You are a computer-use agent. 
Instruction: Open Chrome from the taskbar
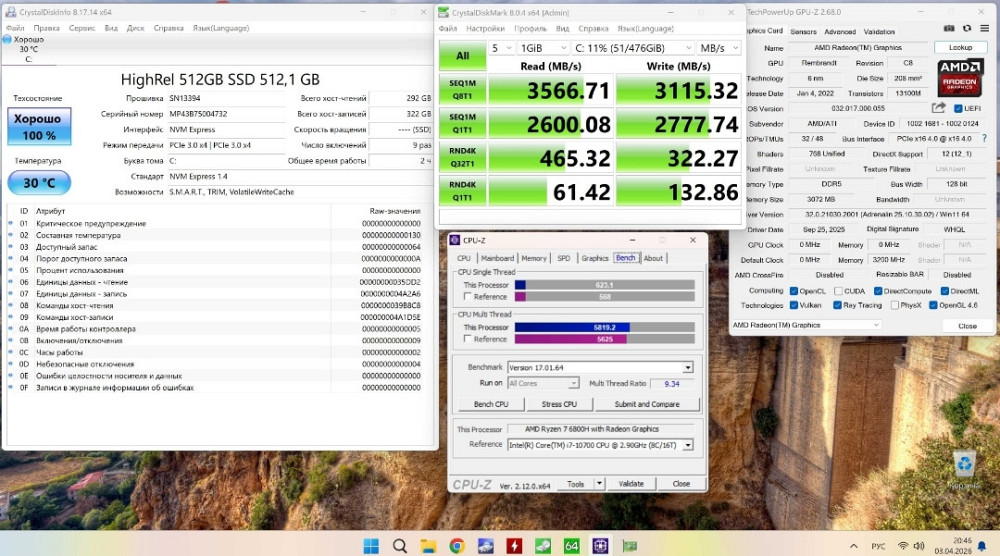[x=457, y=545]
